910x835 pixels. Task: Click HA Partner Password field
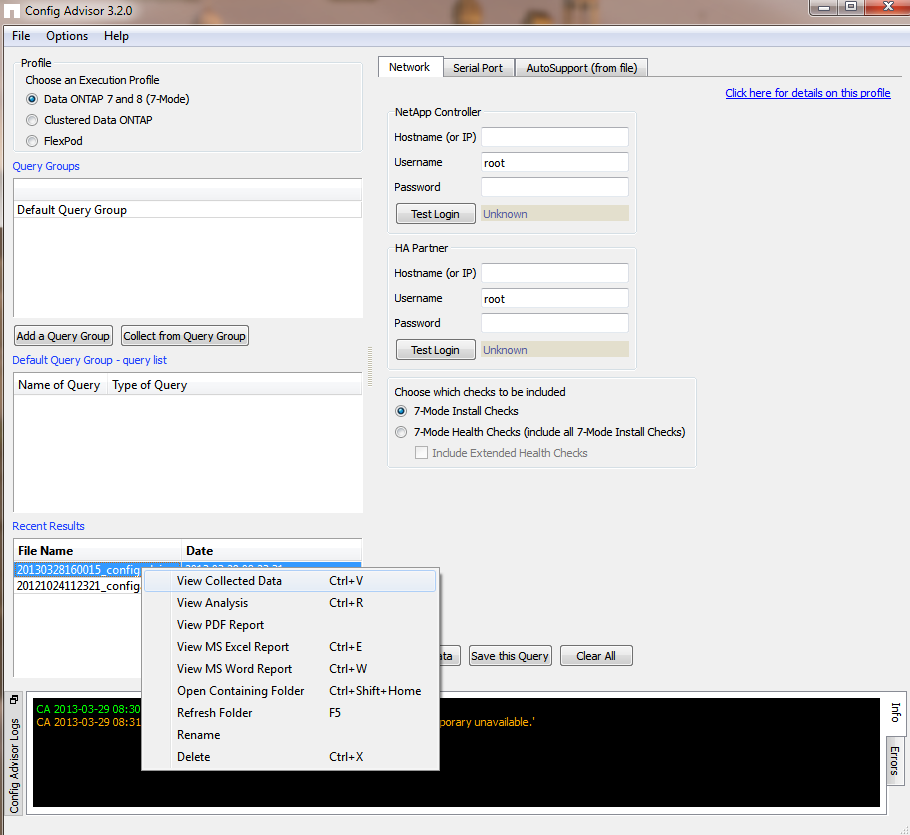(x=555, y=323)
